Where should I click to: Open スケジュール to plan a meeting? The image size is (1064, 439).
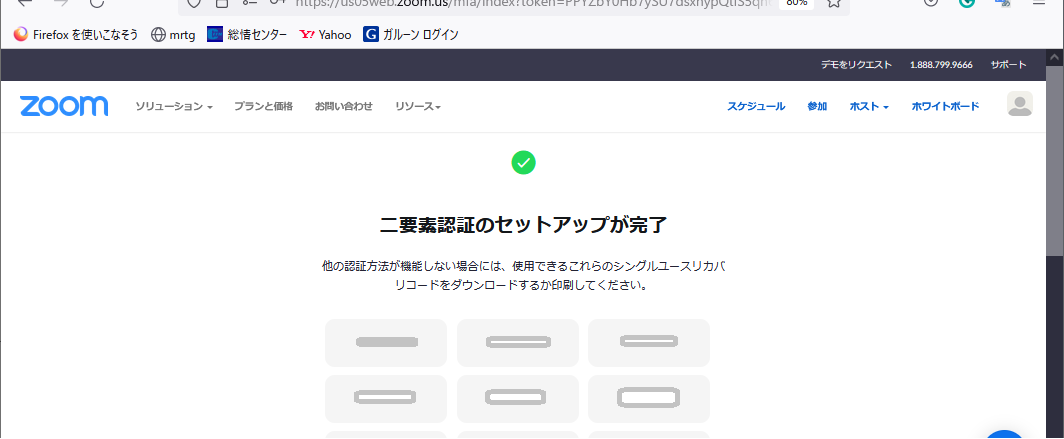coord(756,107)
